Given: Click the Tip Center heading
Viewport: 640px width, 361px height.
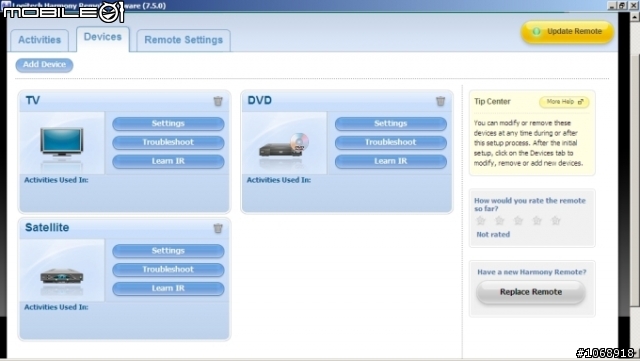Looking at the screenshot, I should click(492, 102).
